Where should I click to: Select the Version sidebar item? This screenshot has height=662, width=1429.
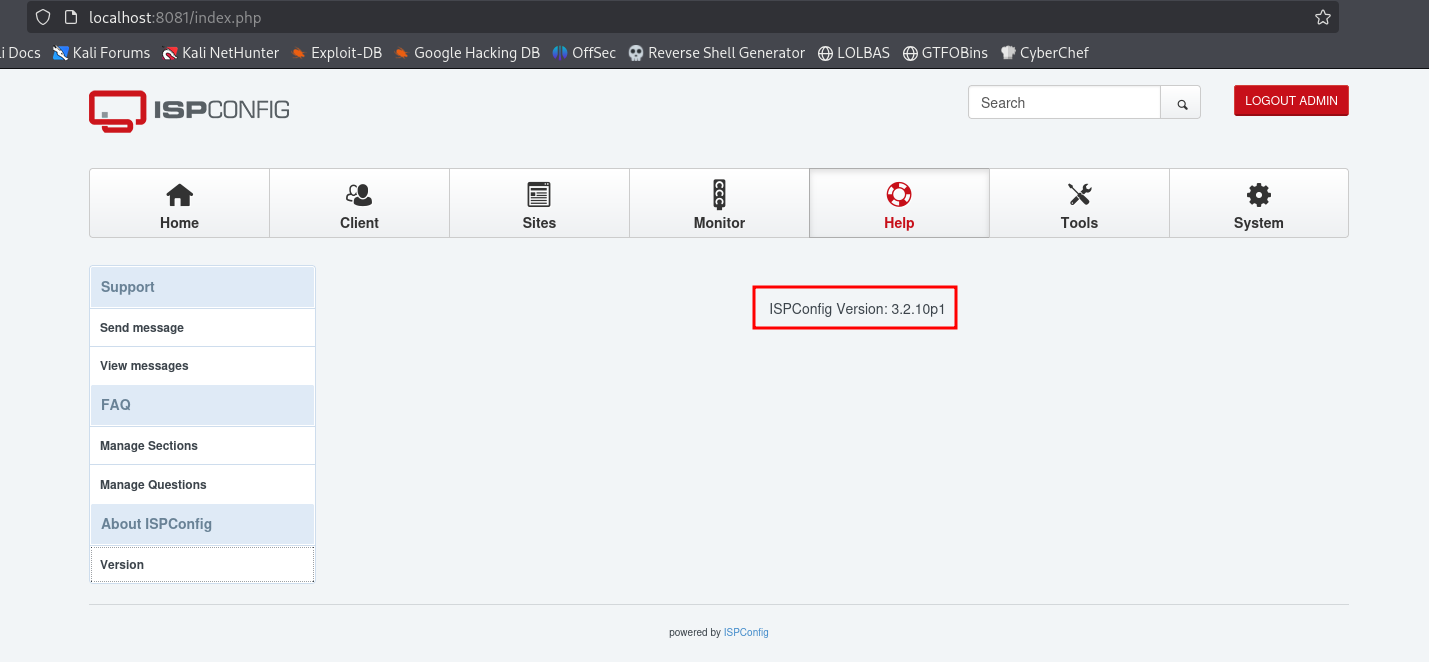tap(122, 565)
